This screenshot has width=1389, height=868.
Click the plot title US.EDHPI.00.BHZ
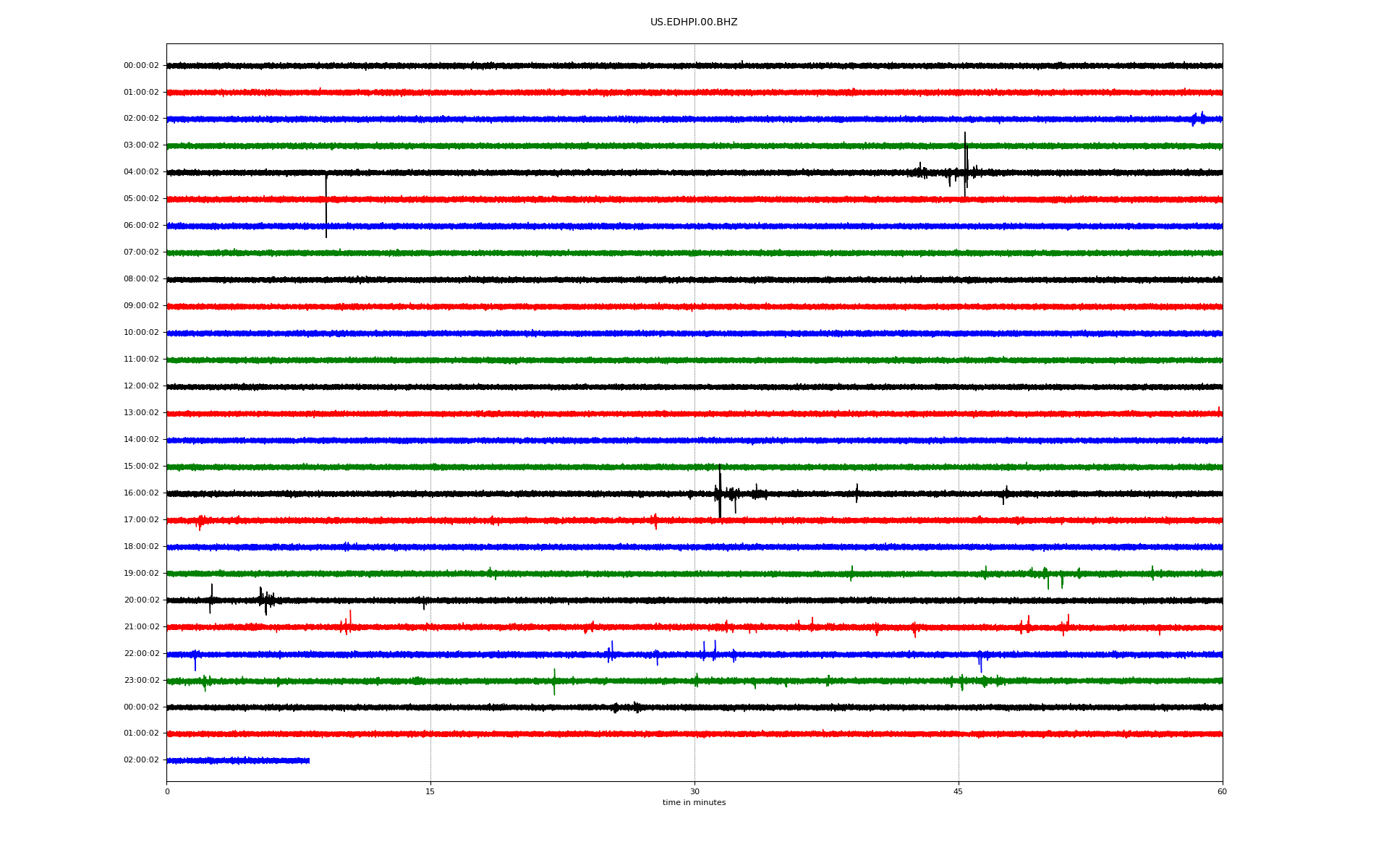694,22
